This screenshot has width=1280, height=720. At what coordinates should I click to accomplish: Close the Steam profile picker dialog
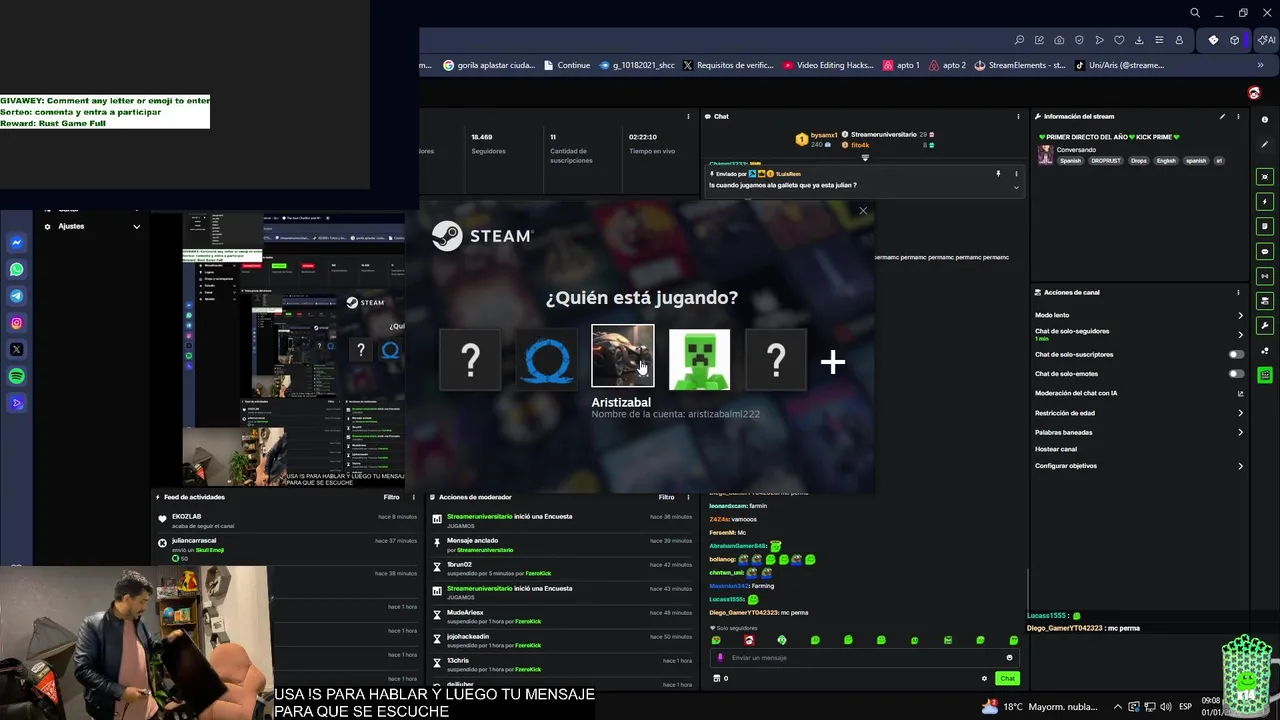[863, 210]
